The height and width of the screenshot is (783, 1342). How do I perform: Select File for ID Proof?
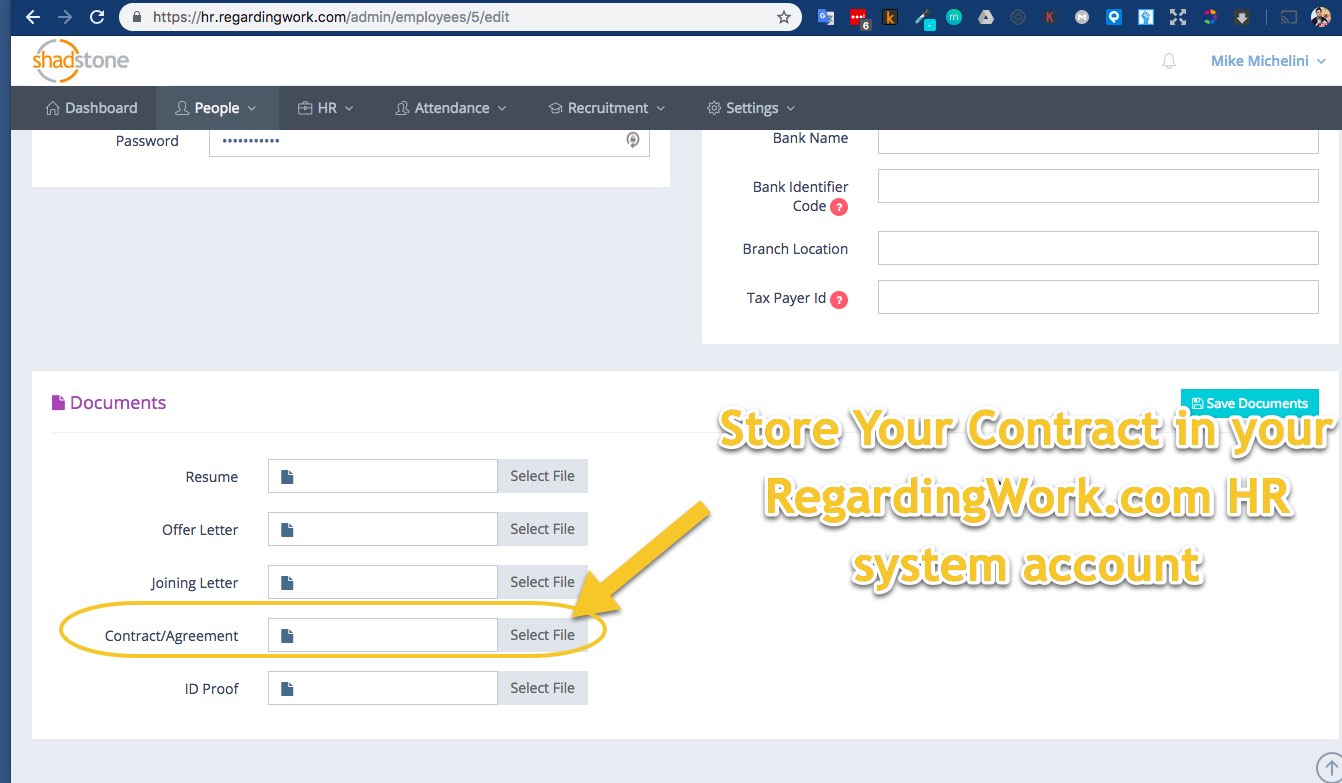pos(542,688)
